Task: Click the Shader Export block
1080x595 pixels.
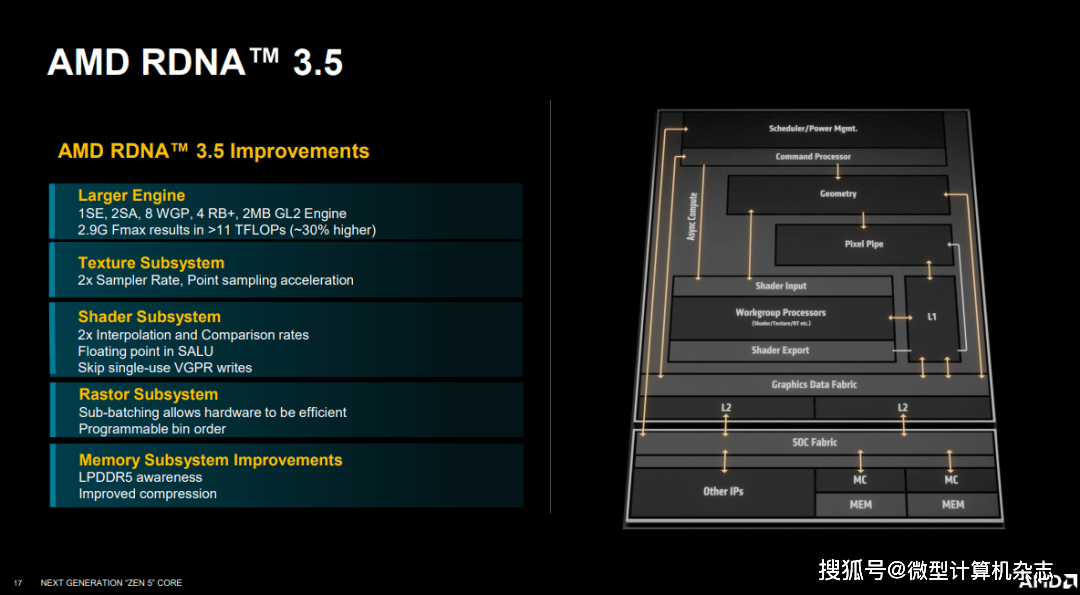Action: pos(780,351)
